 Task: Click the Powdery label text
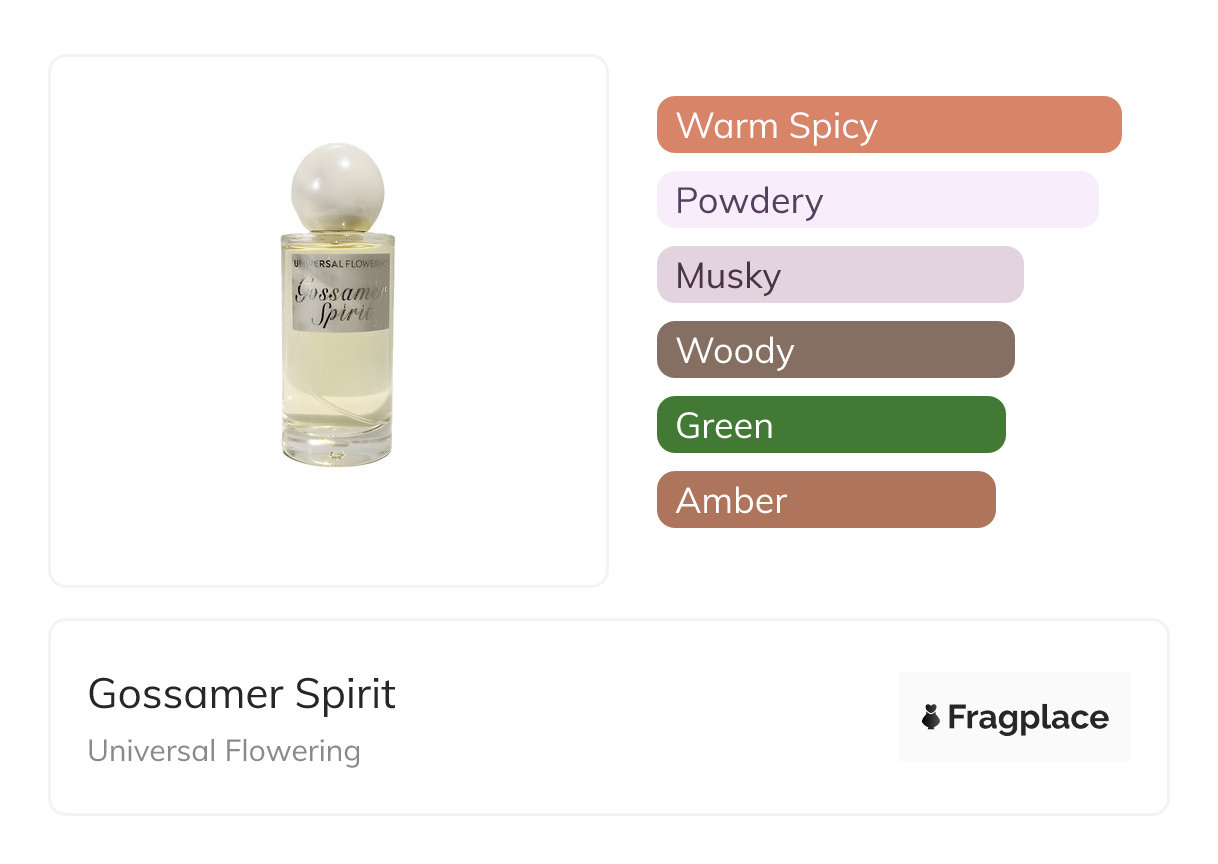749,201
